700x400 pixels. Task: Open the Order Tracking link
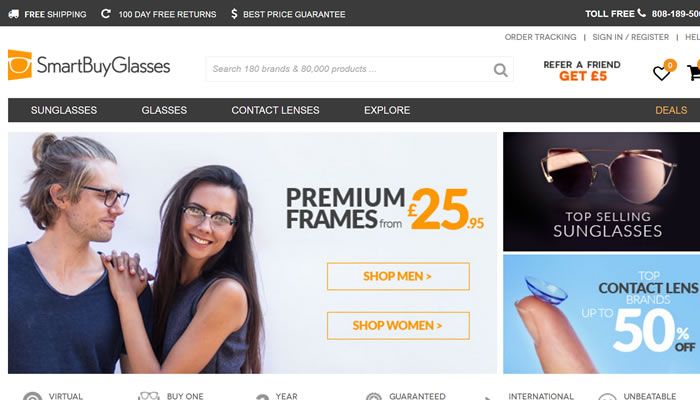(540, 37)
